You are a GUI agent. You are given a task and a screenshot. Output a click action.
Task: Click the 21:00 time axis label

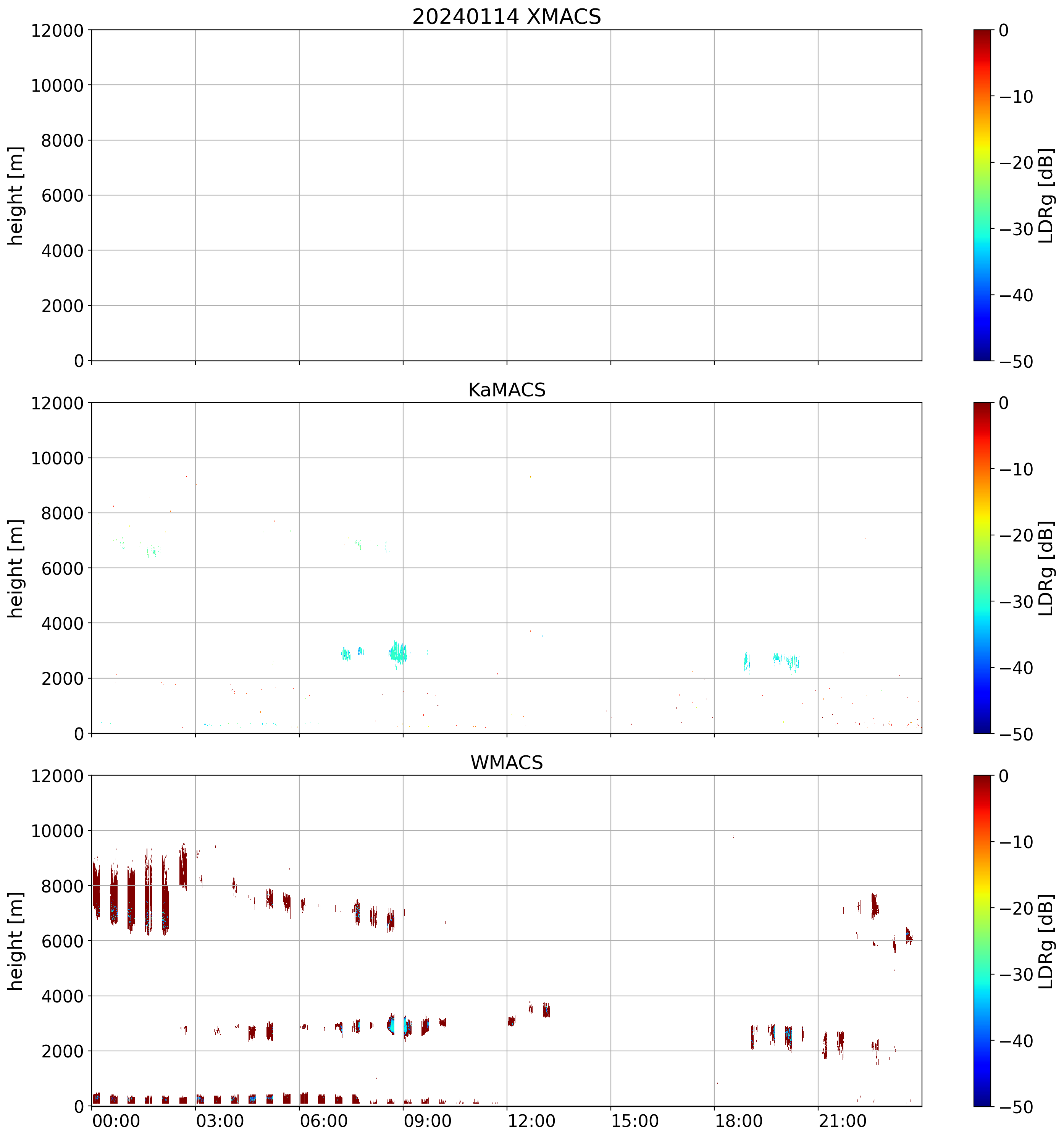(x=843, y=1121)
